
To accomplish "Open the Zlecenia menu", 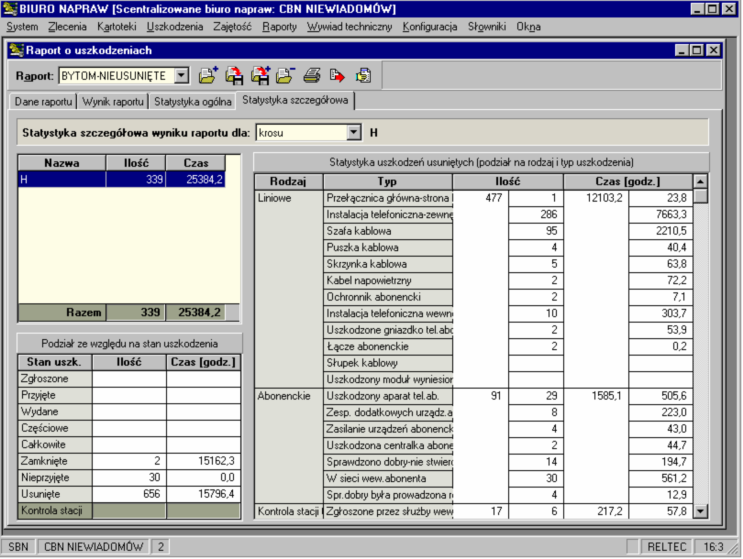I will click(67, 27).
